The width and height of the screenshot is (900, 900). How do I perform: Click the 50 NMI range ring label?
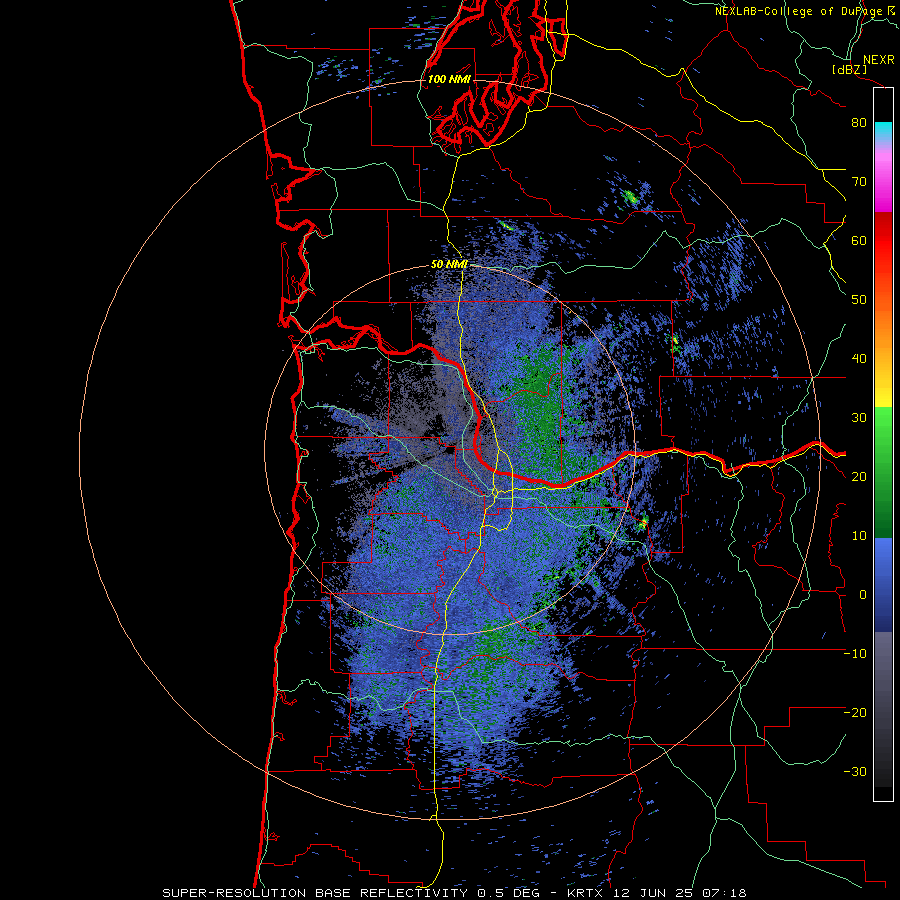449,265
